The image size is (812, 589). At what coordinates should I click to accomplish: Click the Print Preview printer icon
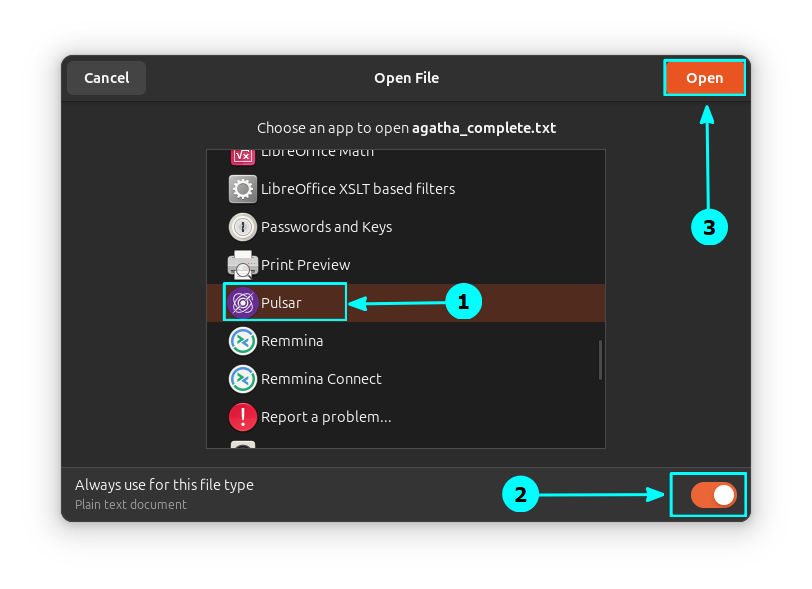[243, 265]
